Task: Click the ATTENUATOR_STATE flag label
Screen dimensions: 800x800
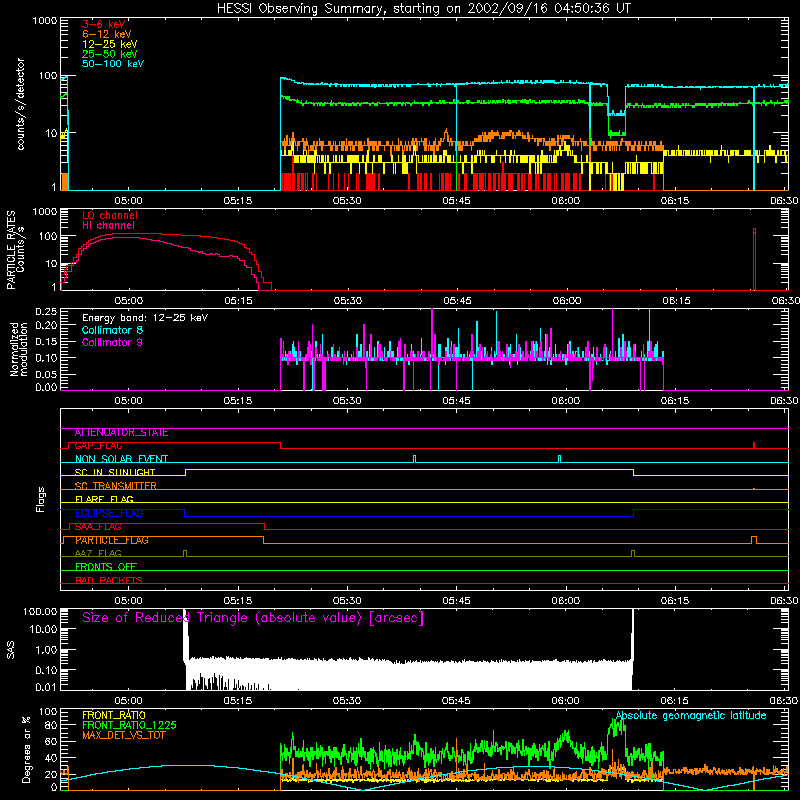Action: click(x=121, y=433)
